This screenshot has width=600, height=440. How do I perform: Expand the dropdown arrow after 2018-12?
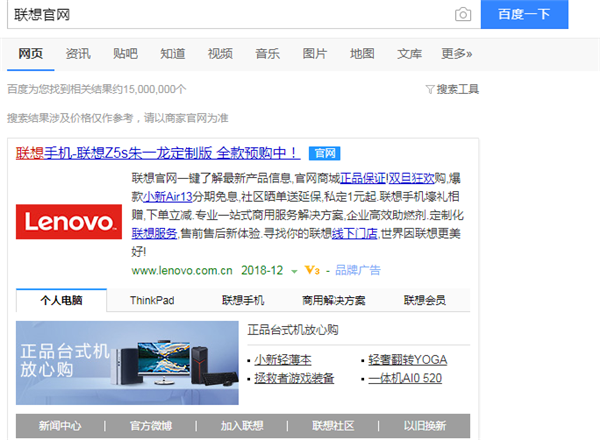293,270
